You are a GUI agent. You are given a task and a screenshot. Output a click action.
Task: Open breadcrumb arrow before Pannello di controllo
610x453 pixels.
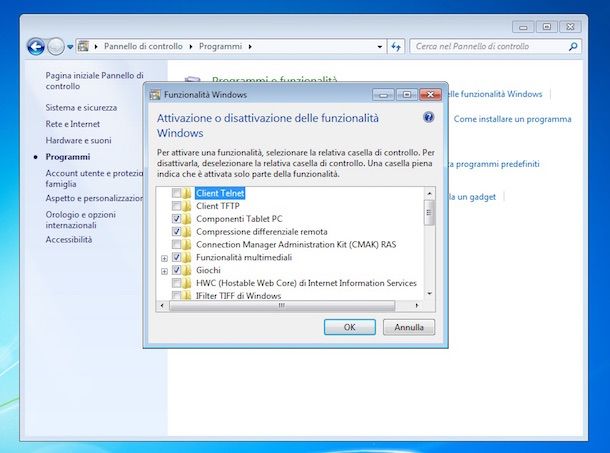[x=96, y=47]
